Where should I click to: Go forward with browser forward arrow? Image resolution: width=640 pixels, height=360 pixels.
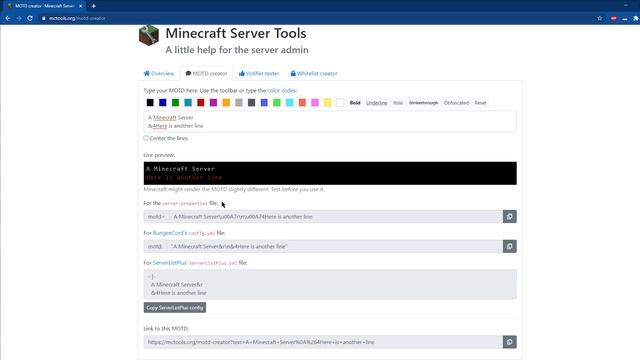point(19,18)
